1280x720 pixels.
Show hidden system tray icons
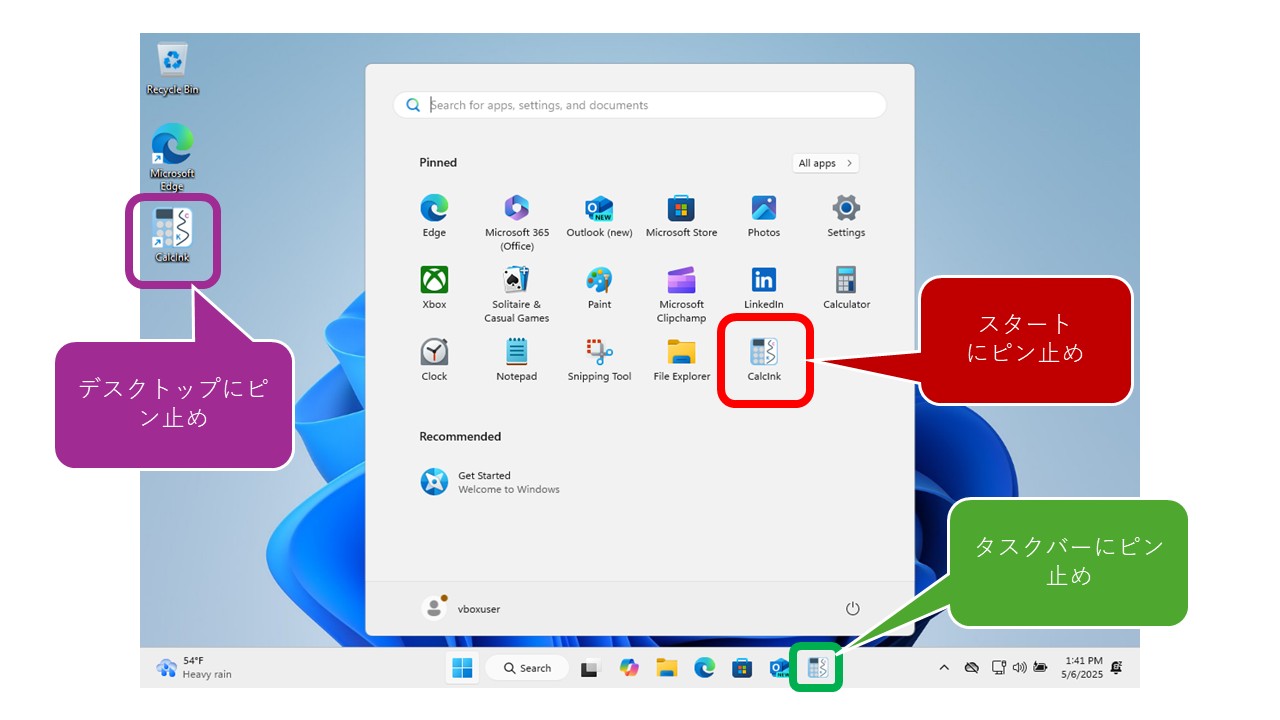tap(944, 668)
